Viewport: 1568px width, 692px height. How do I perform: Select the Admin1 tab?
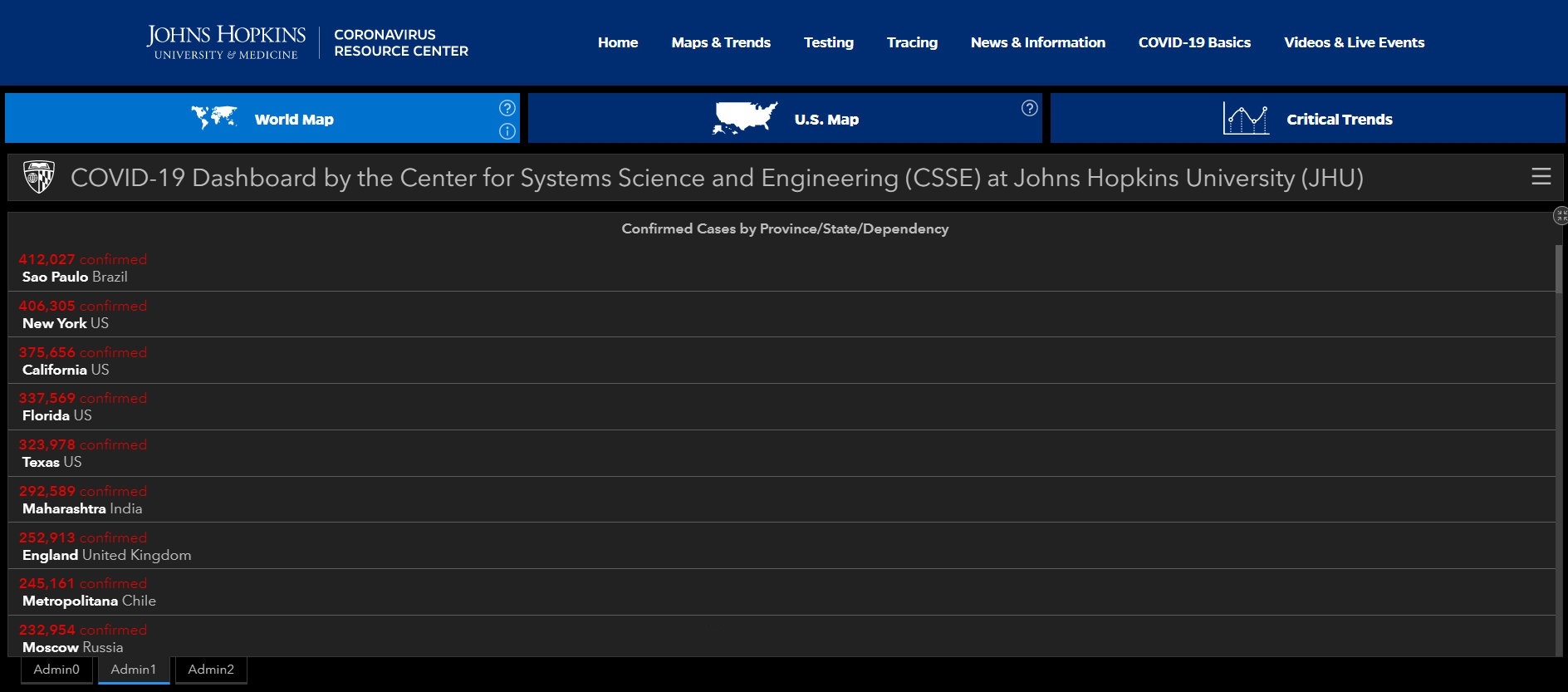pos(134,670)
